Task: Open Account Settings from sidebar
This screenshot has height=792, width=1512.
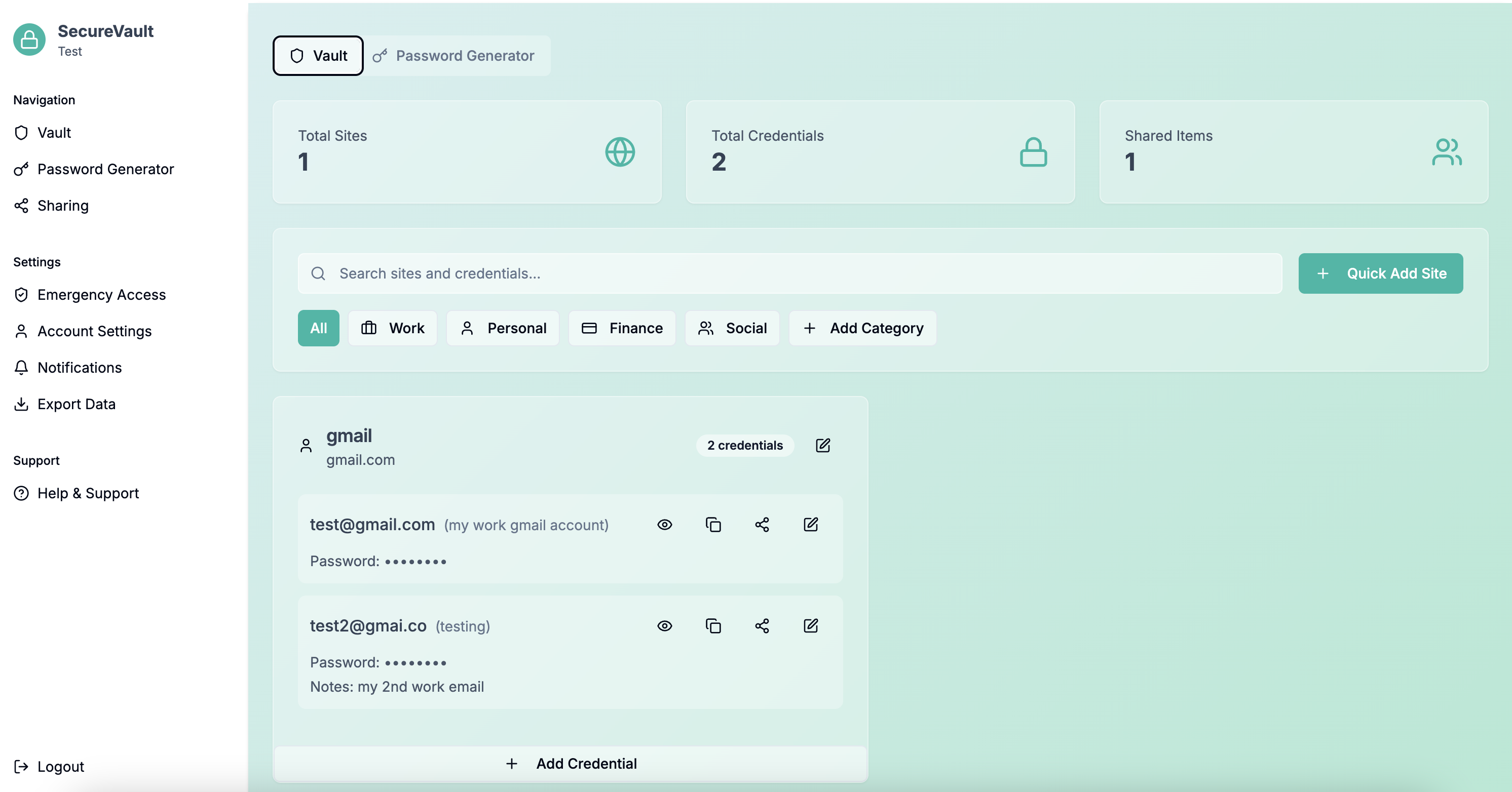Action: (x=94, y=331)
